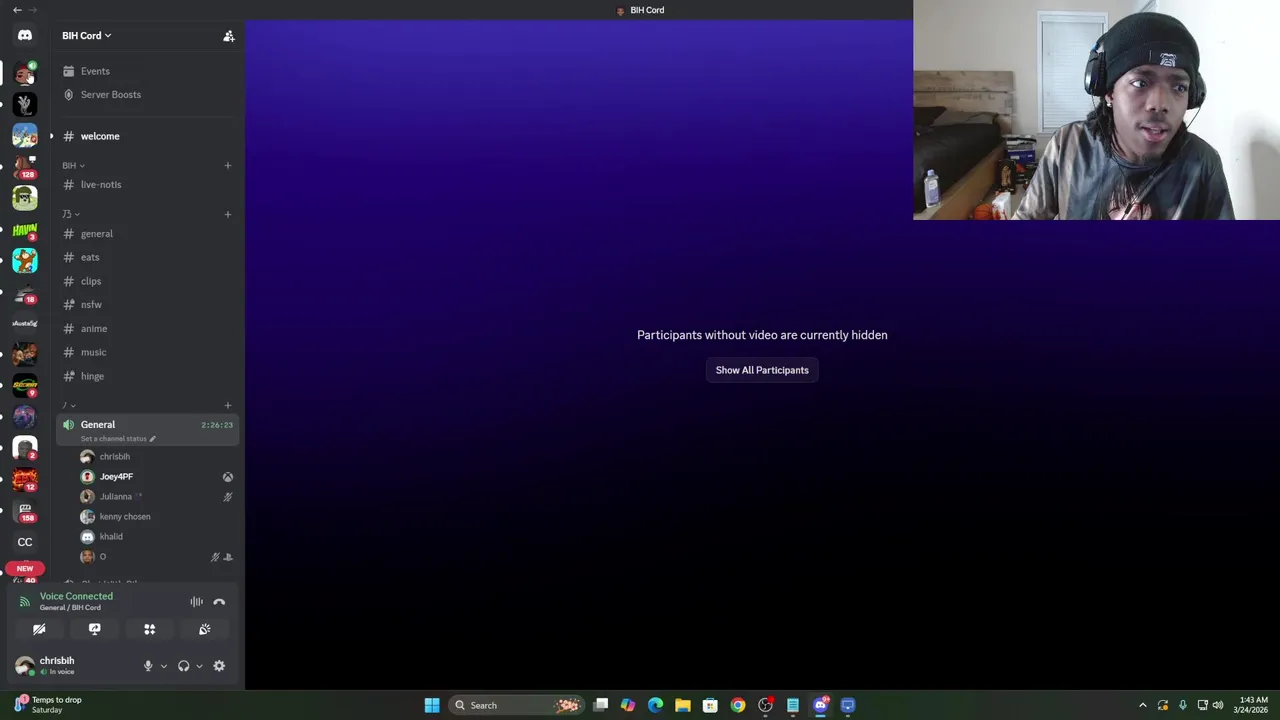Click the Xbox icon next to Joey4PF
The image size is (1280, 720).
click(228, 477)
